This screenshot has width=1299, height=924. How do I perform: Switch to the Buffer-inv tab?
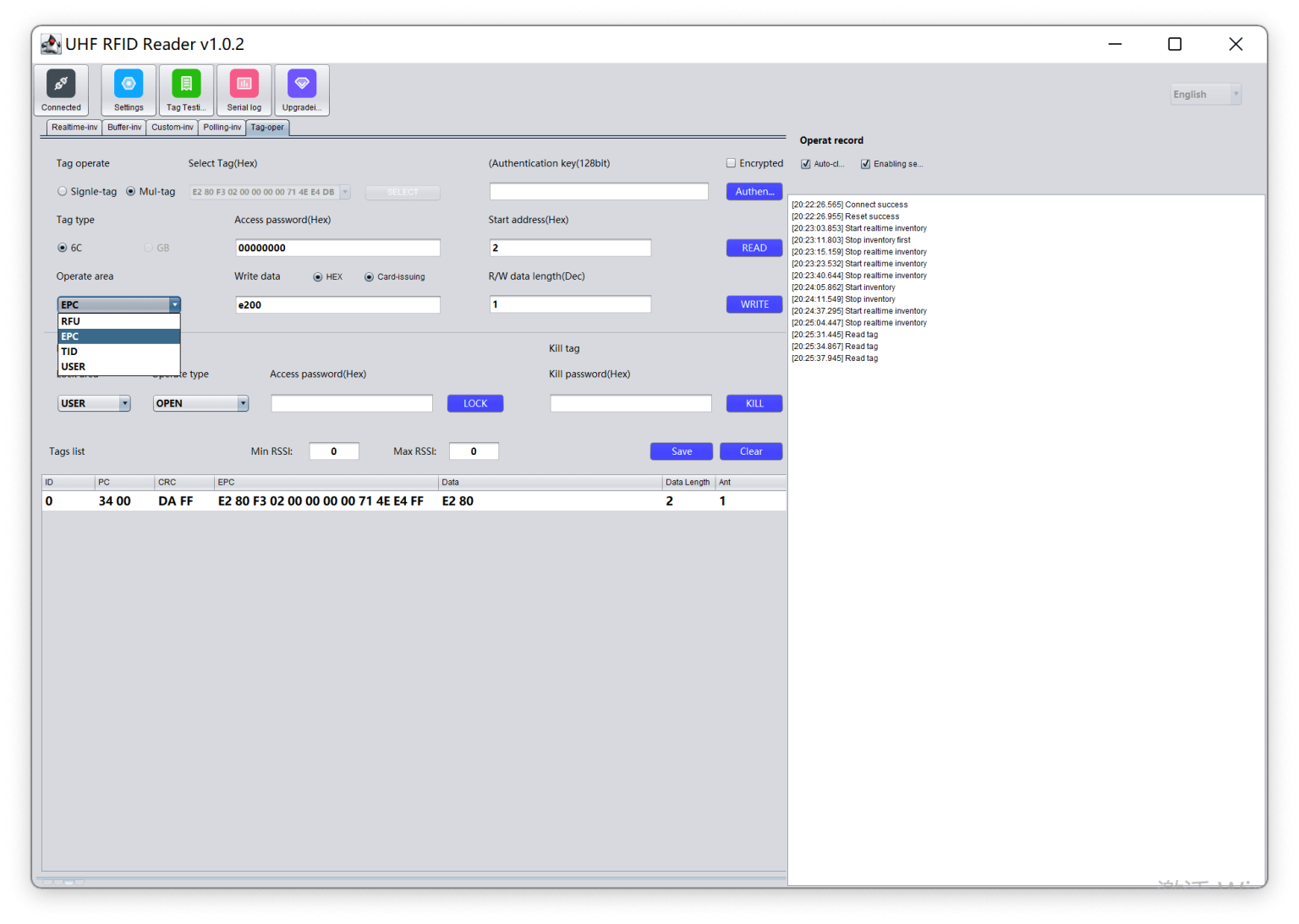click(x=124, y=127)
